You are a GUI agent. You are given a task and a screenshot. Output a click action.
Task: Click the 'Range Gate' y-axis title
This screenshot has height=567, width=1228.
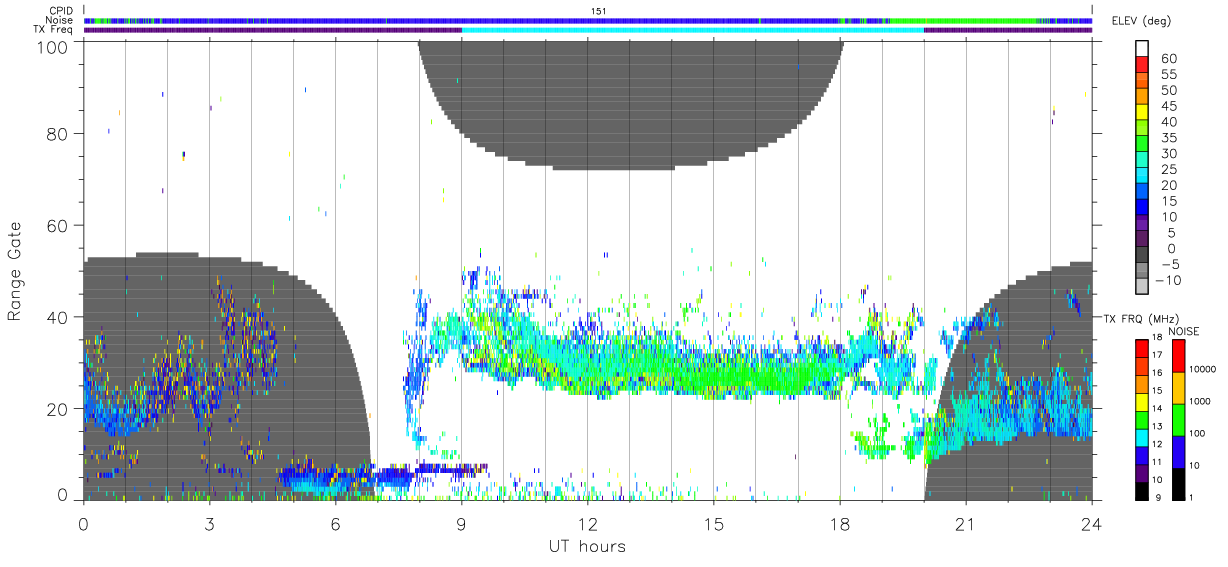[x=15, y=272]
